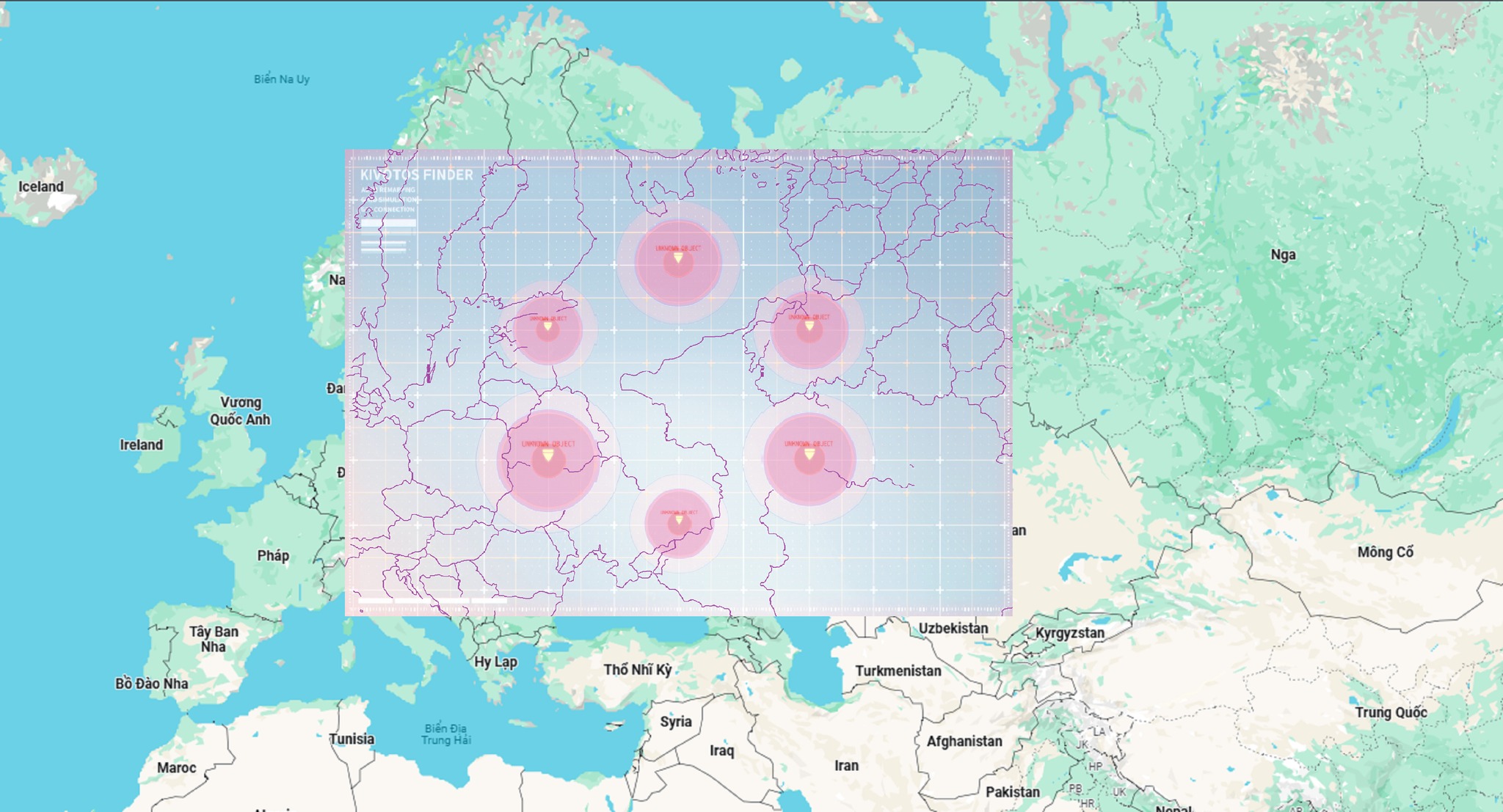Screen dimensions: 1503x812
Task: Click the Nga label on the map
Action: [1283, 255]
